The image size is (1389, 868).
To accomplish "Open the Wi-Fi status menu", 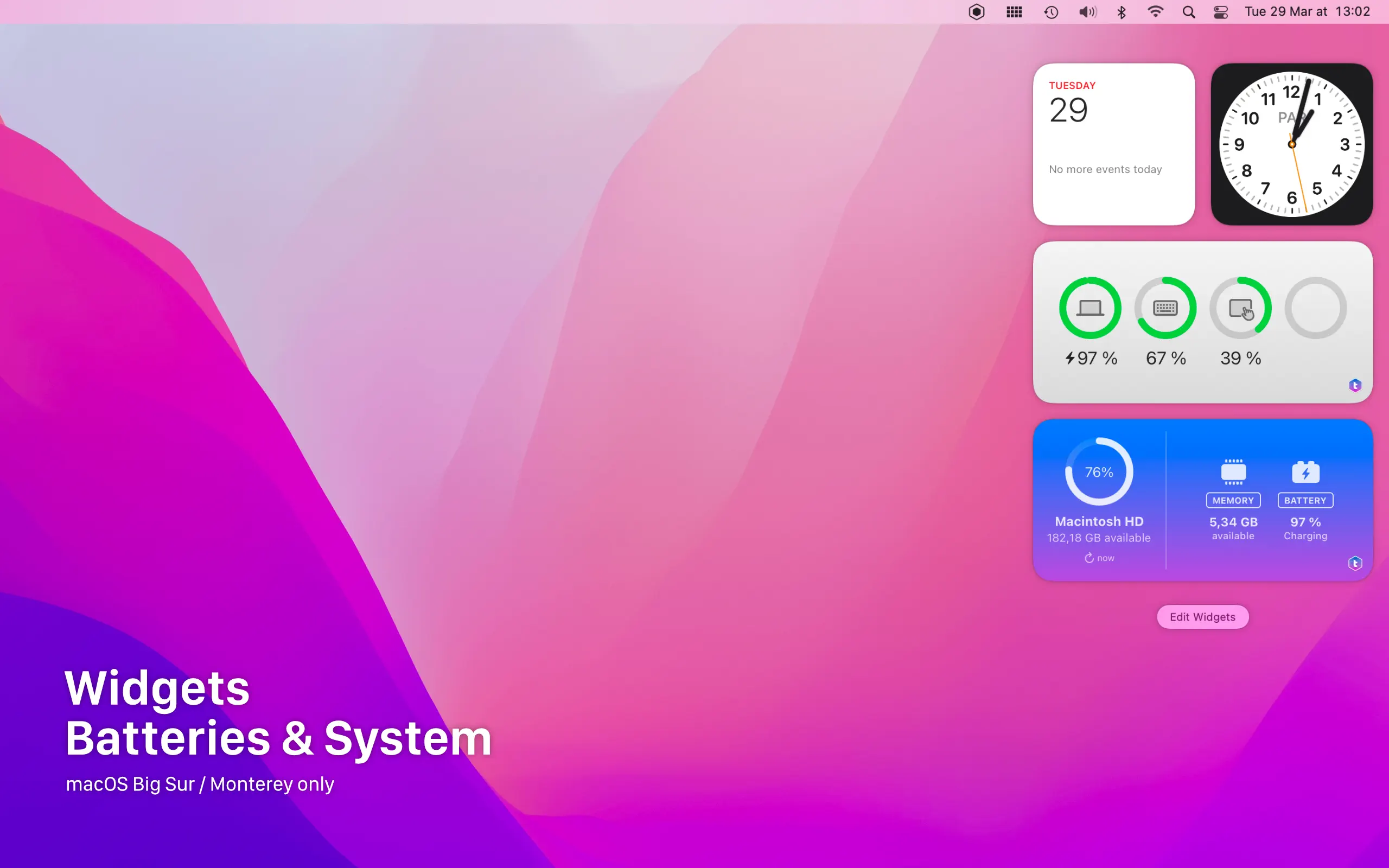I will pos(1155,12).
